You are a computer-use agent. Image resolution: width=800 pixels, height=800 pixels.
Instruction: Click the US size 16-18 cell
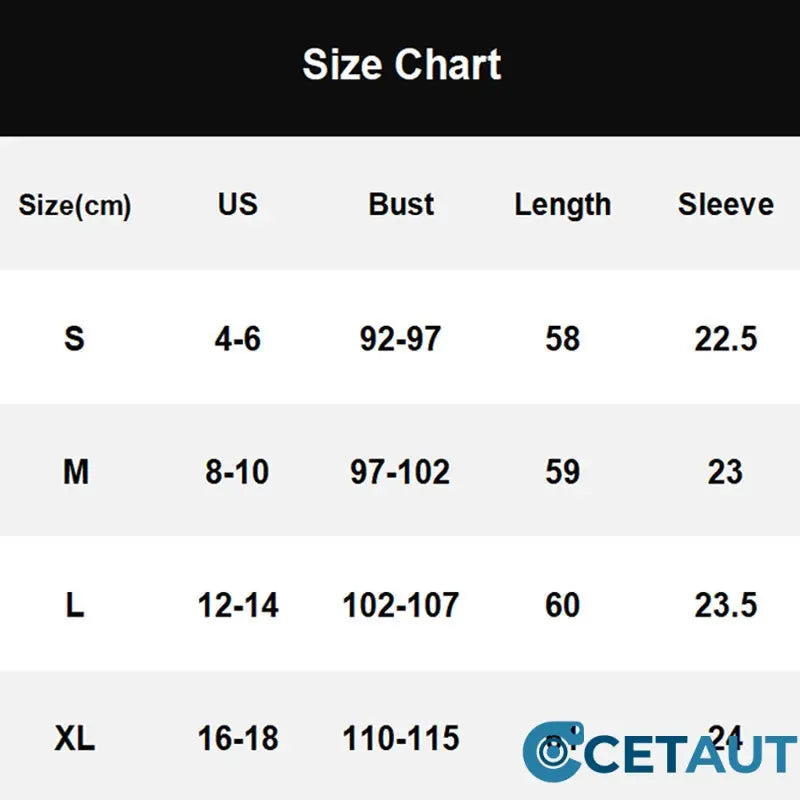tap(238, 738)
